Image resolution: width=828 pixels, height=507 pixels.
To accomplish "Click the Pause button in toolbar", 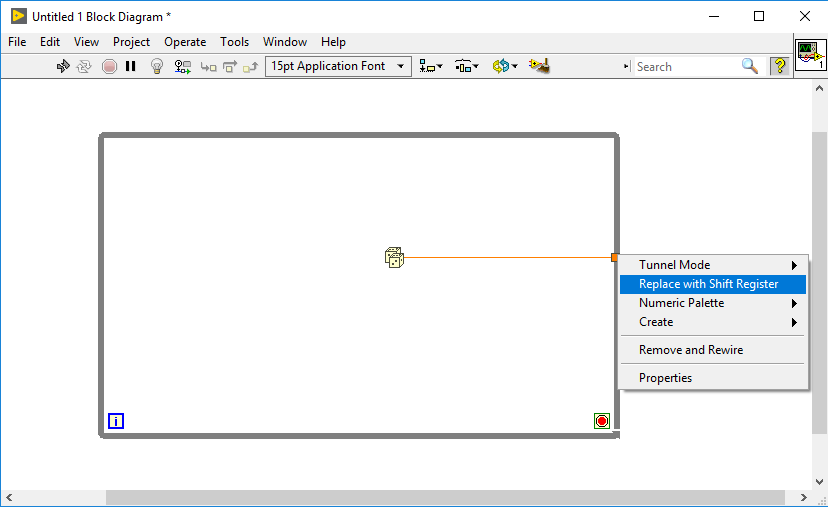I will (x=130, y=66).
